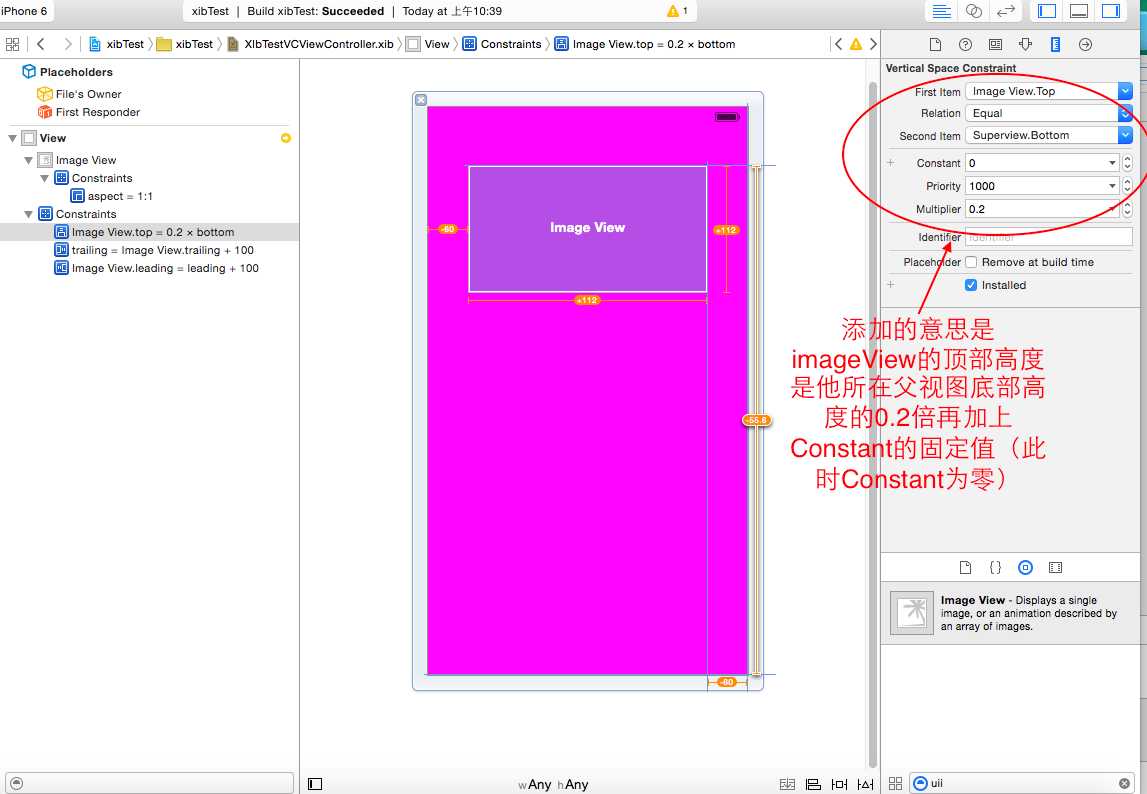Click the outline filter icon
1147x794 pixels.
tap(17, 783)
